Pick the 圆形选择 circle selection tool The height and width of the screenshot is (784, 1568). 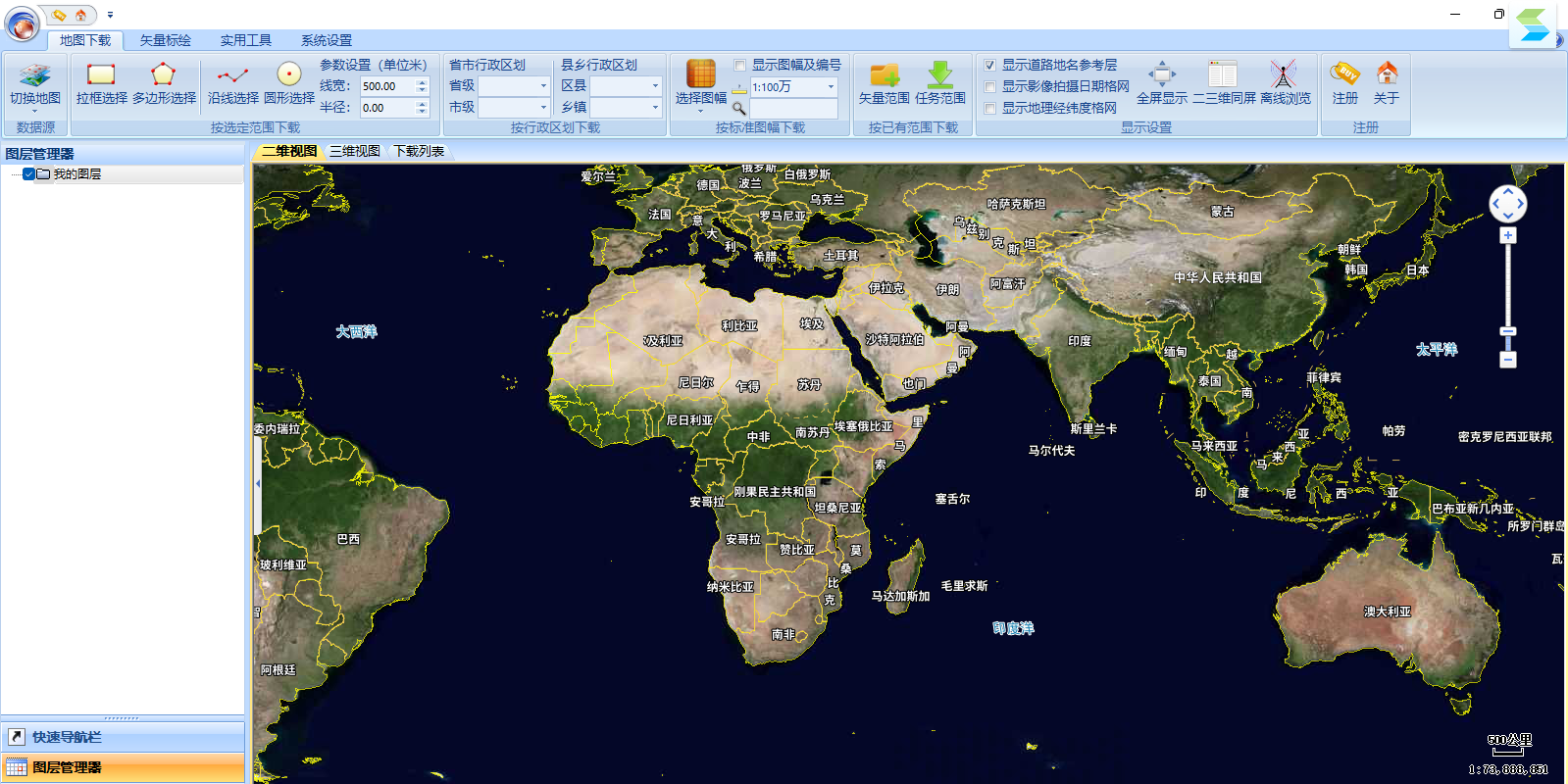(289, 84)
